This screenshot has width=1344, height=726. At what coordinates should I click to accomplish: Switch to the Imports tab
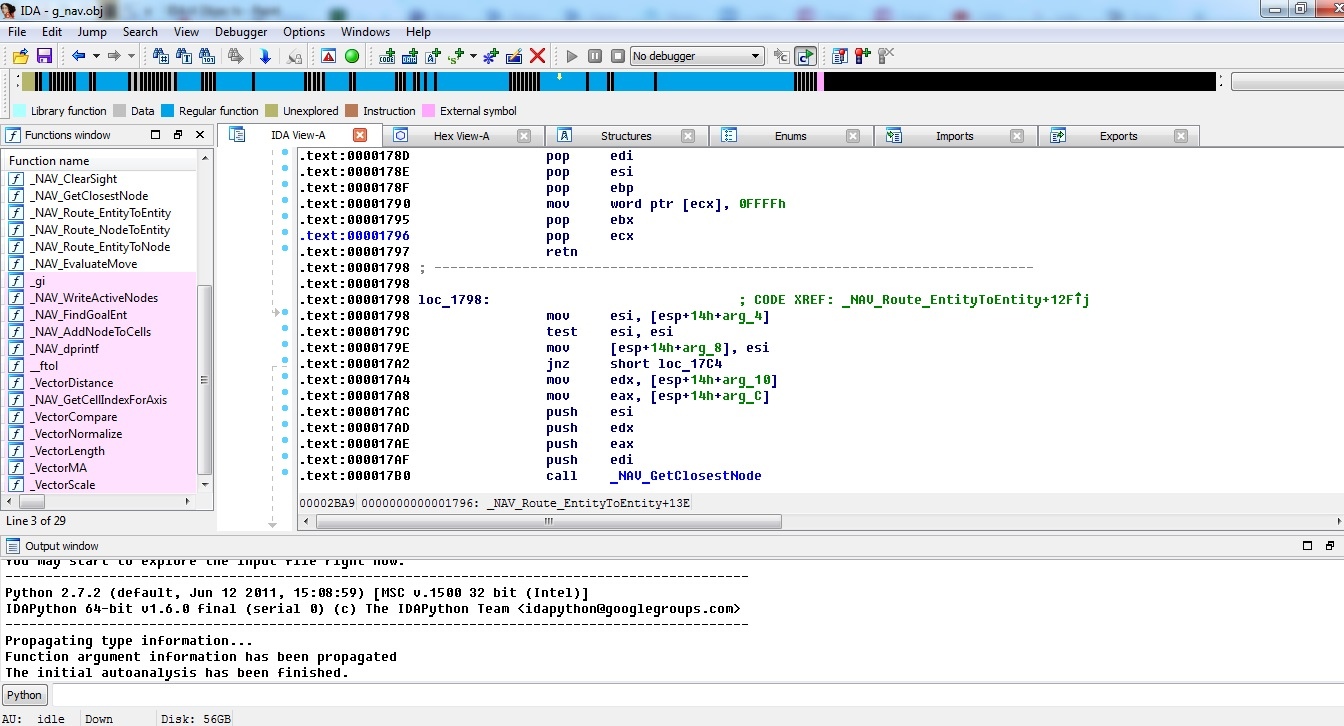954,136
